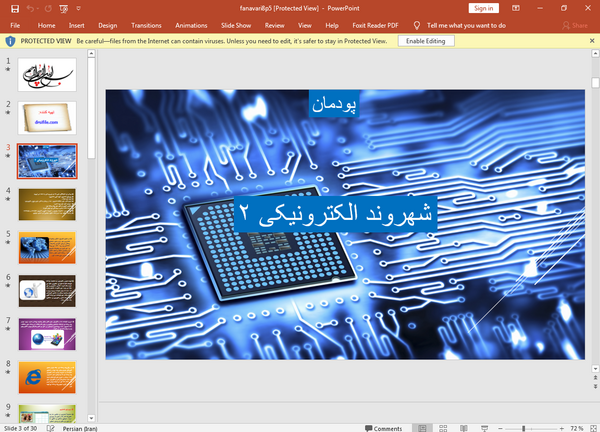Open the Review tab
Screen dimensions: 600x432
274,26
